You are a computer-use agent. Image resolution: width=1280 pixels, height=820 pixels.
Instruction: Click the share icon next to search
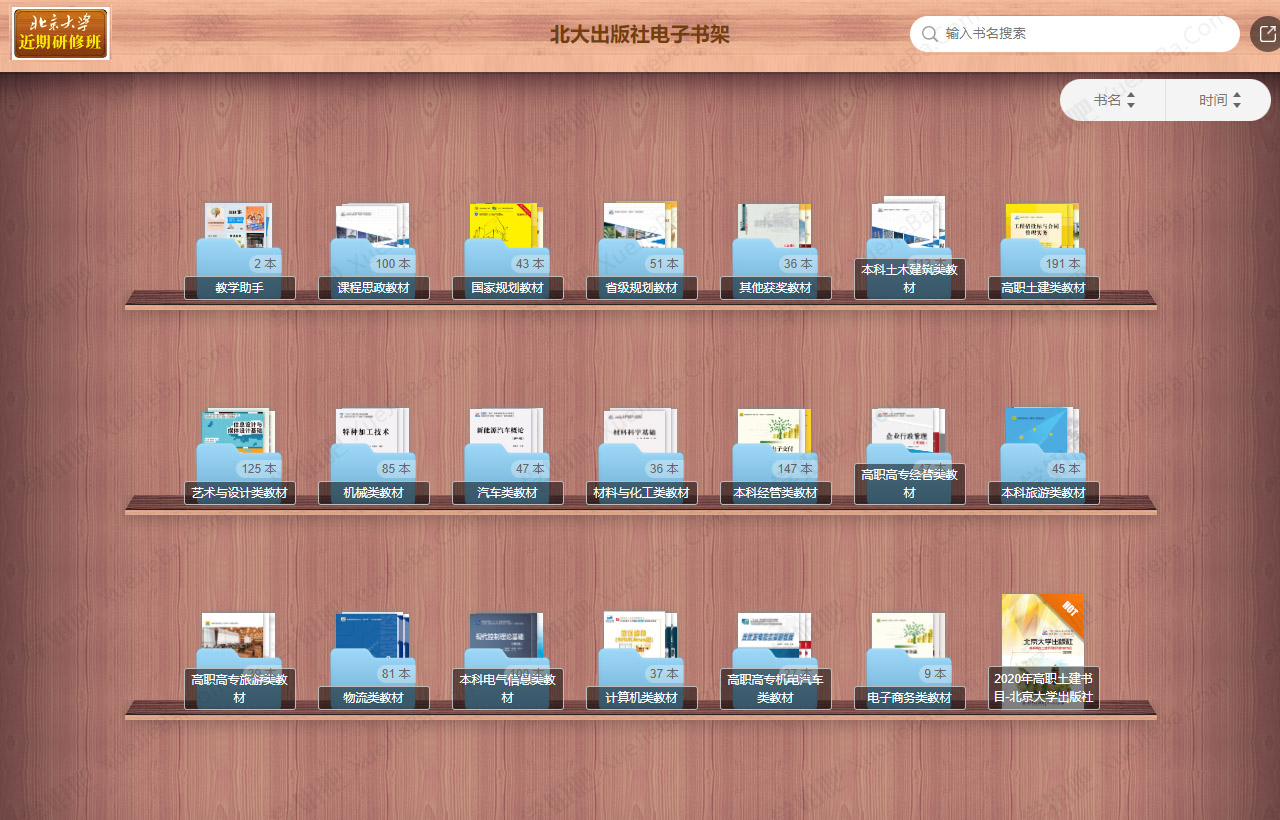pyautogui.click(x=1265, y=34)
